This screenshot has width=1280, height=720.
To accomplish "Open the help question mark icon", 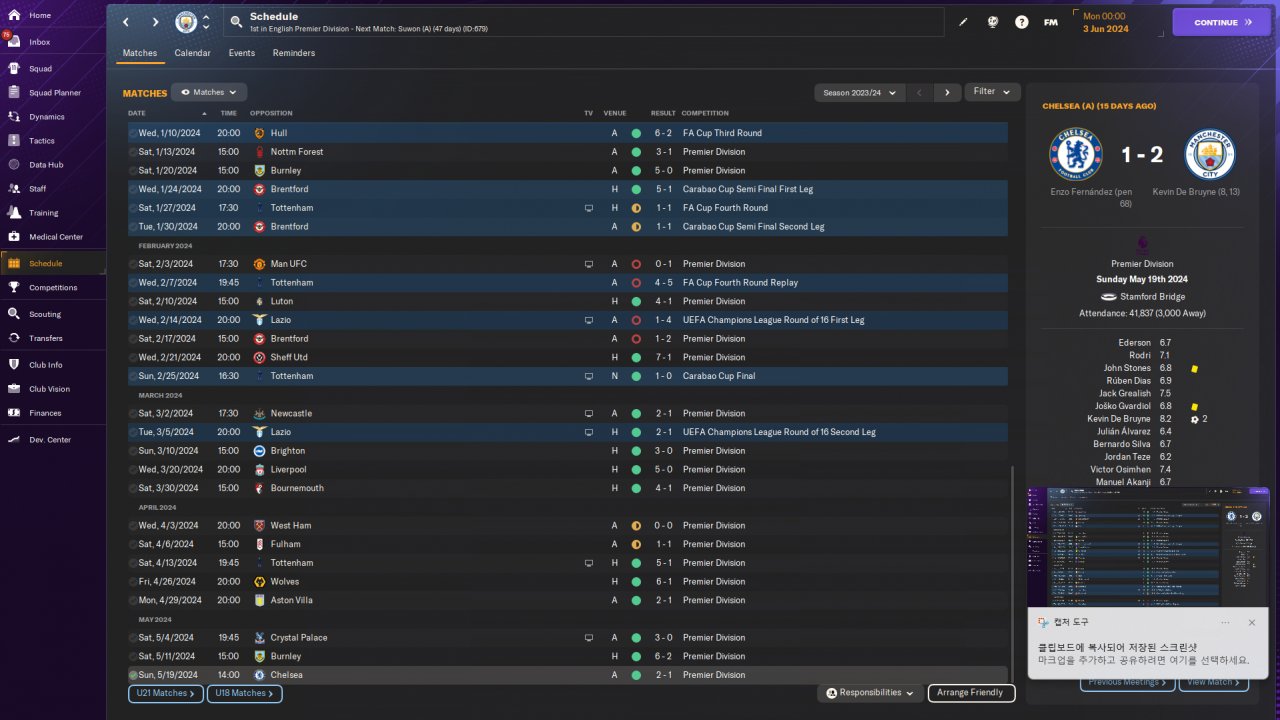I will 1022,22.
